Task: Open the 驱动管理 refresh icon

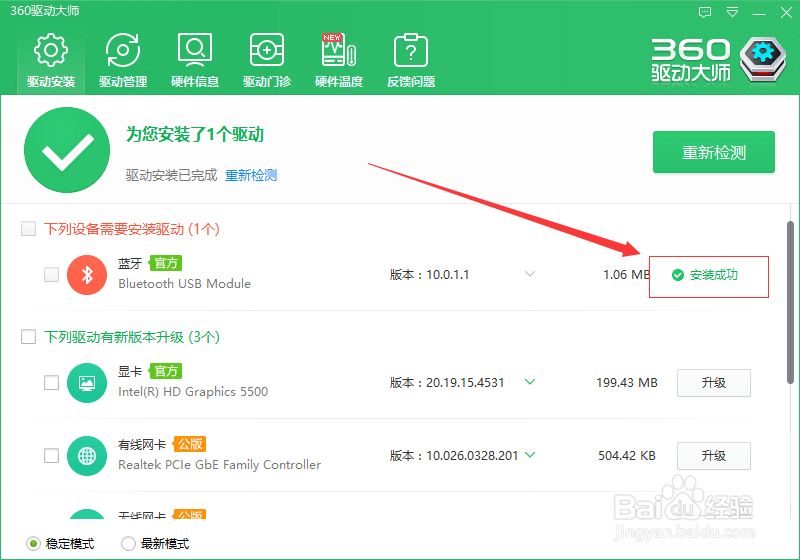Action: [123, 50]
